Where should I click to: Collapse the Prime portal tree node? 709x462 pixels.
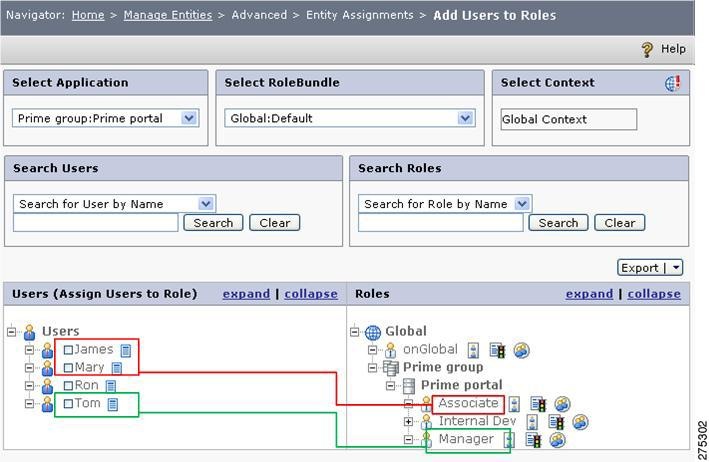click(x=390, y=386)
